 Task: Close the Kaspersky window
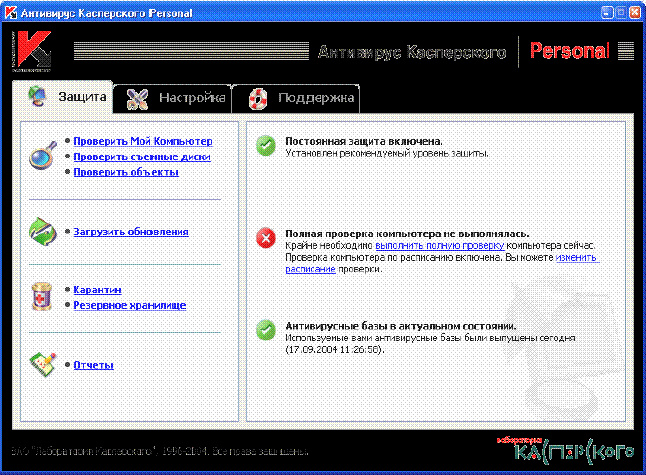(634, 12)
